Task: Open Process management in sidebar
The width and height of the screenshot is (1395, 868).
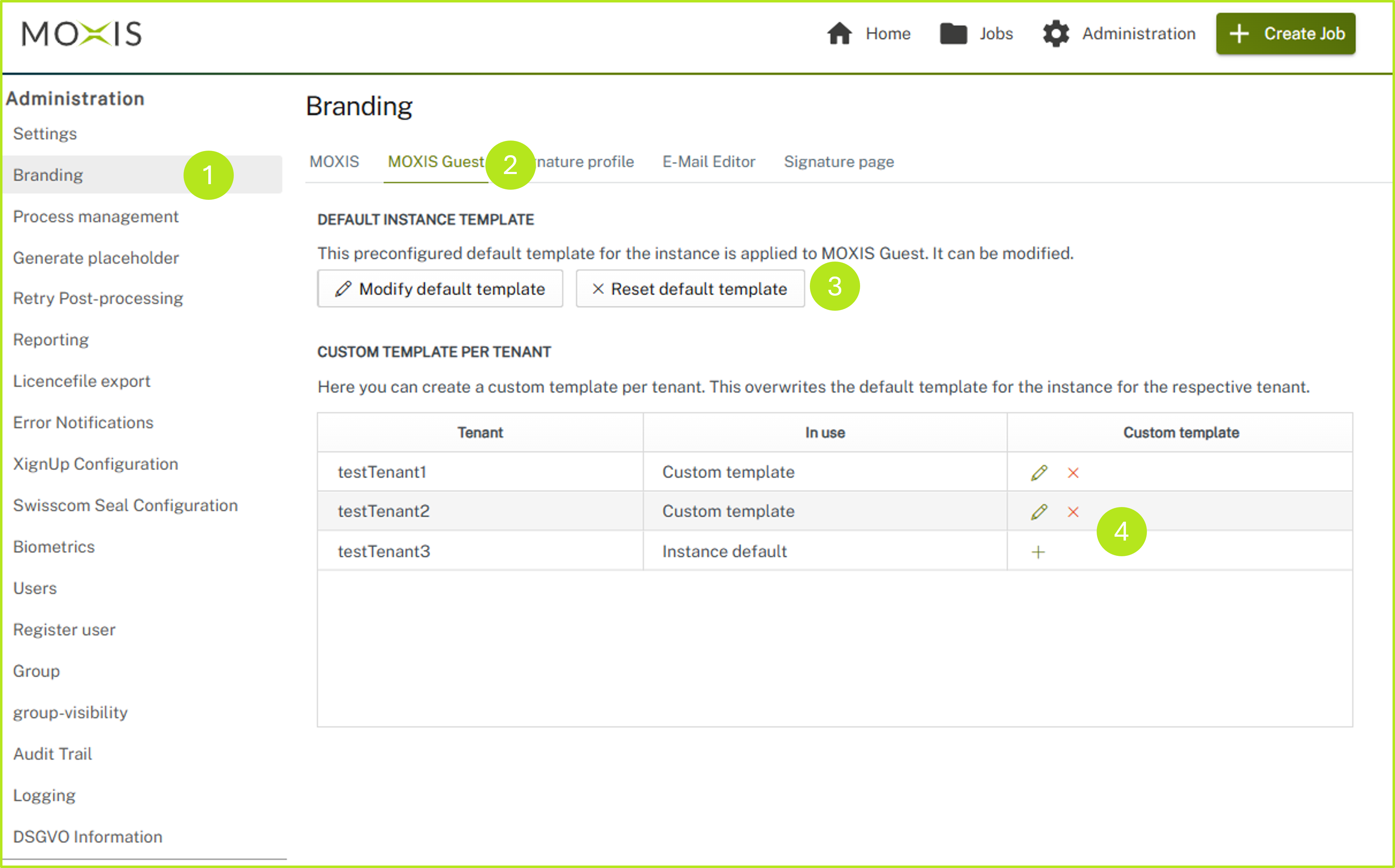Action: pyautogui.click(x=95, y=217)
